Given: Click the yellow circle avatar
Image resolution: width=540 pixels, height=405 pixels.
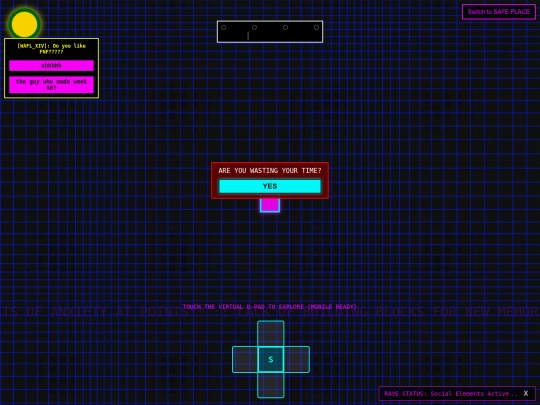Looking at the screenshot, I should [x=24, y=24].
